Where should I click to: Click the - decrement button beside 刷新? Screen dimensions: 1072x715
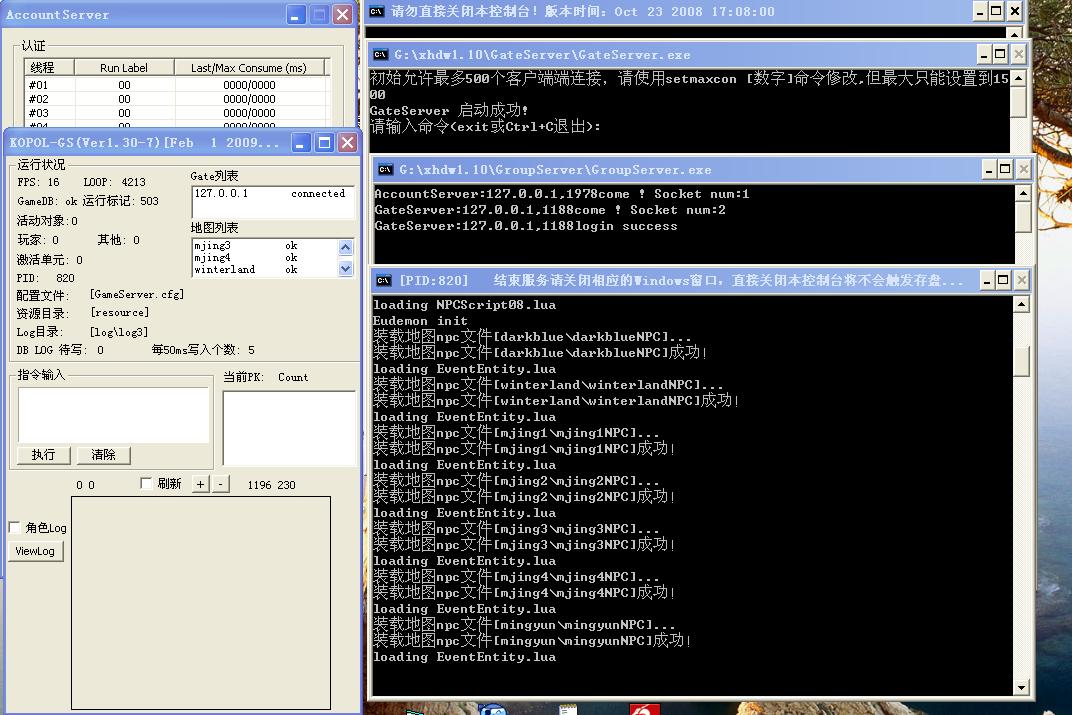pos(219,484)
